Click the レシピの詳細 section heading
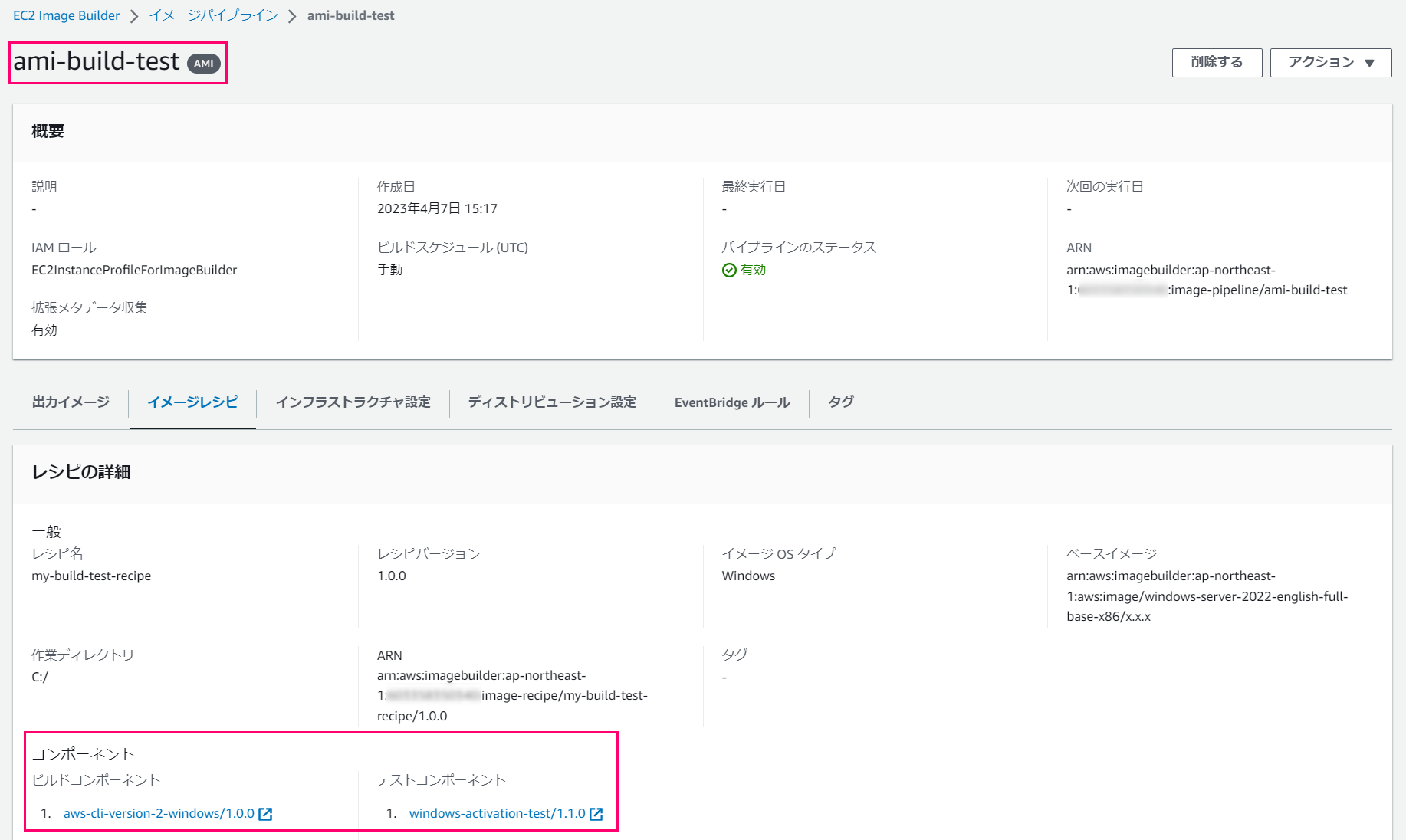1406x840 pixels. (x=80, y=472)
